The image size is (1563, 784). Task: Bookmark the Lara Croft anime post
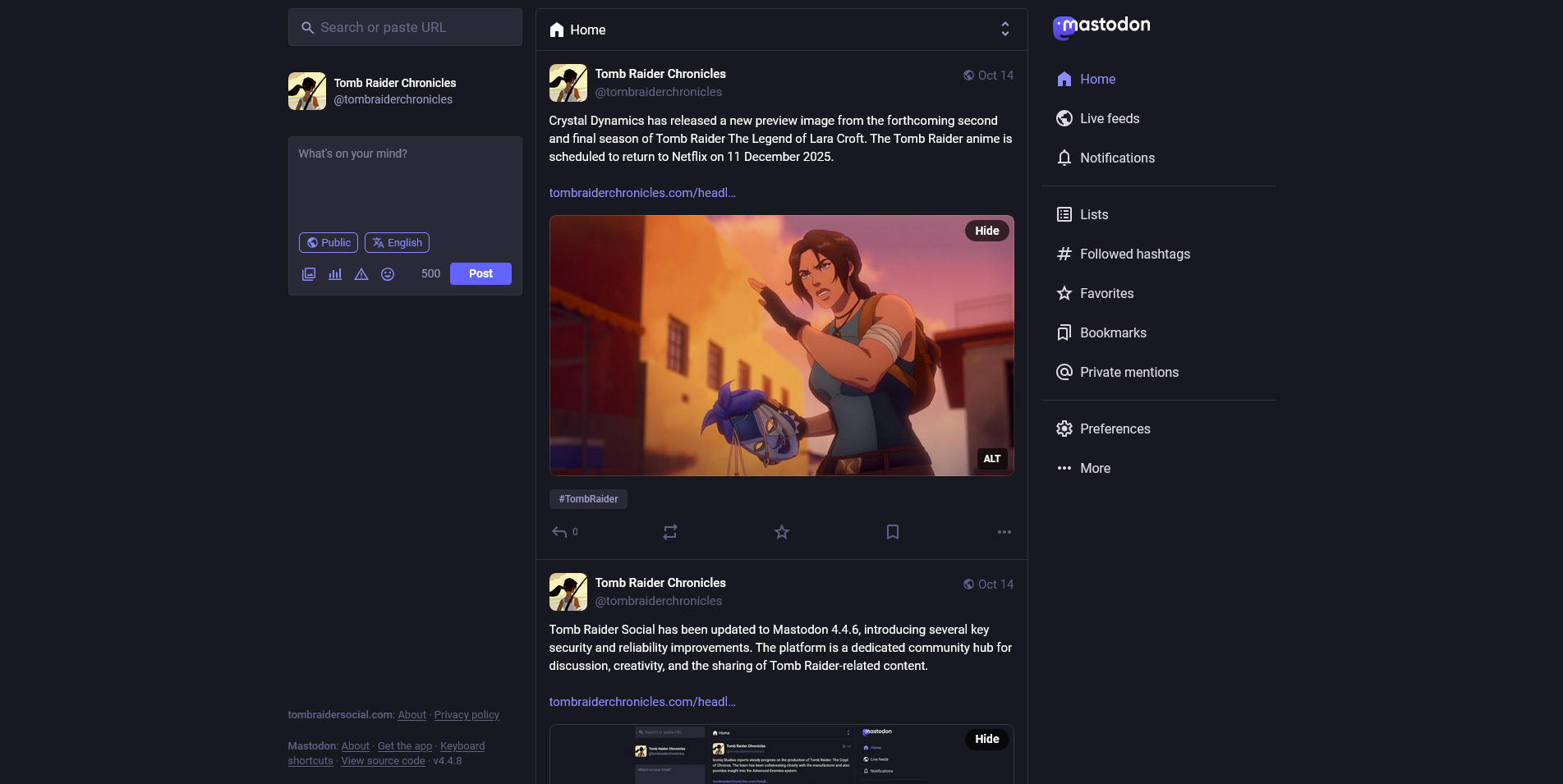(893, 532)
